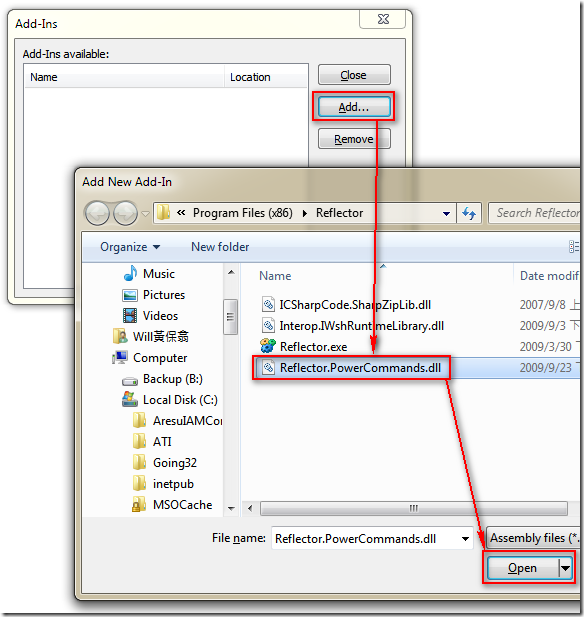Select the AresuIAMCor folder

pyautogui.click(x=187, y=421)
